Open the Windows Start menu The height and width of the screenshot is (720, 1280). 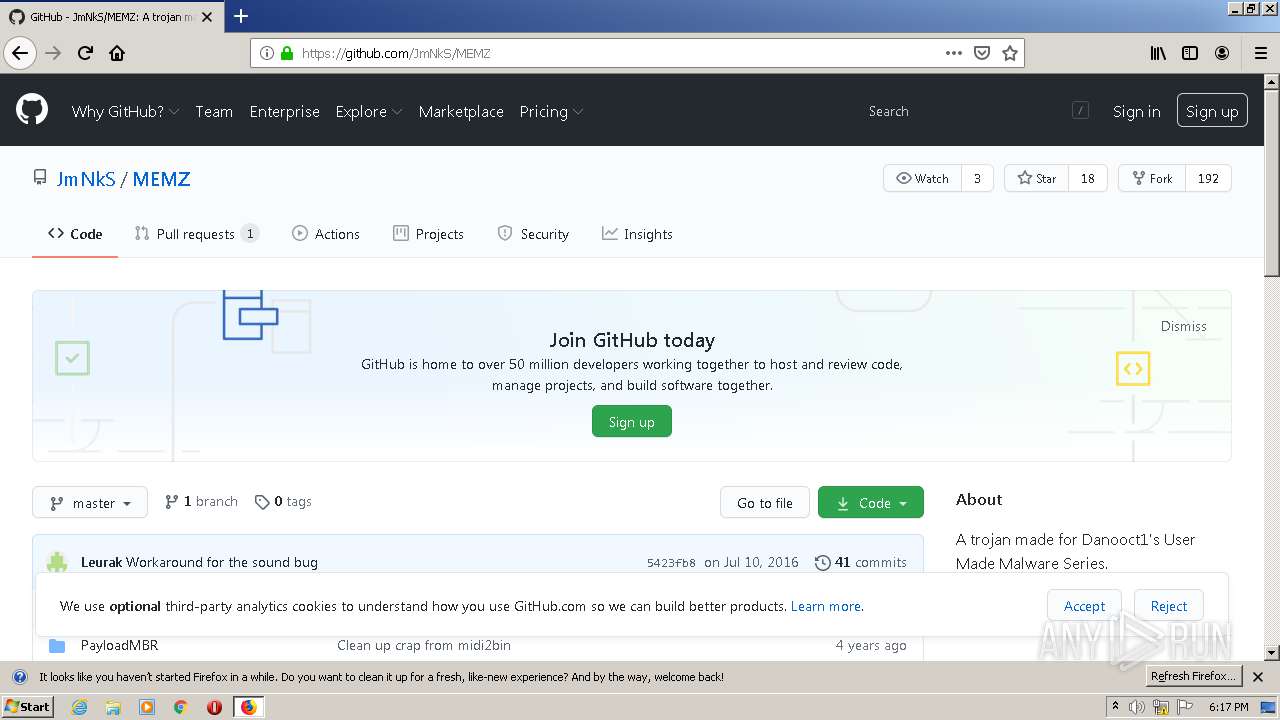pos(28,707)
